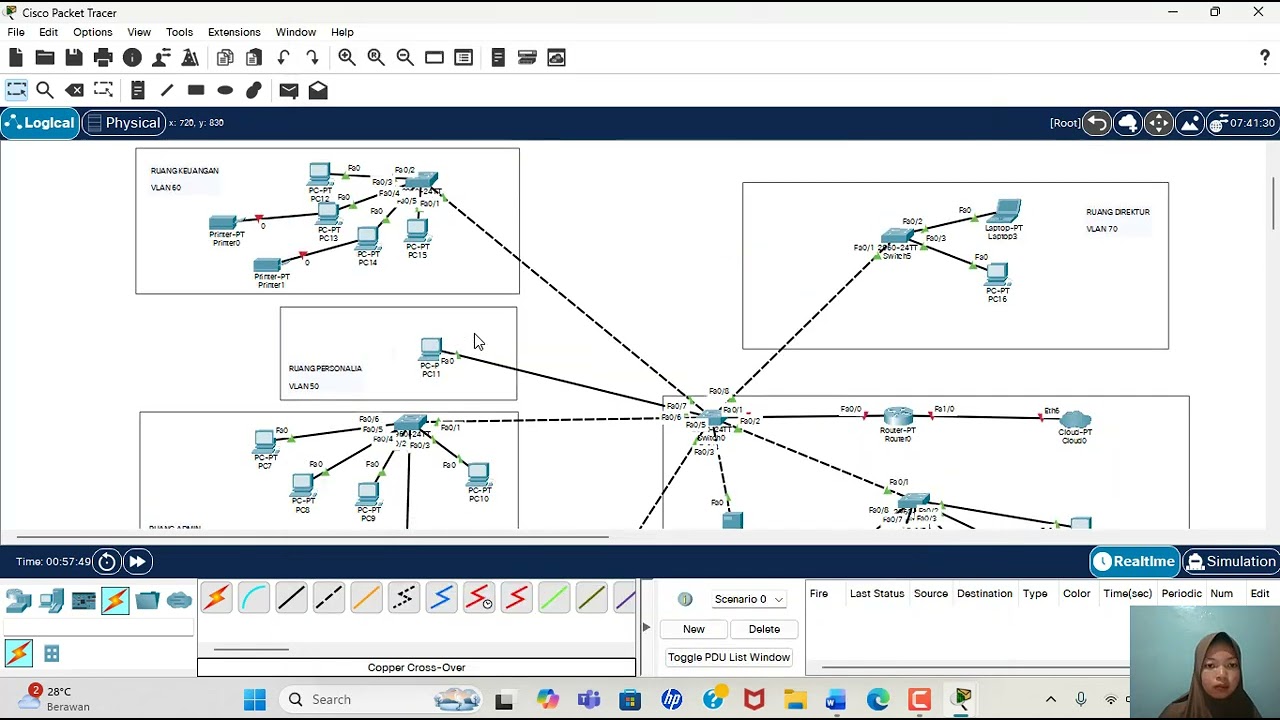Select the orange Fiber cable
Screen dimensions: 1280x720
(x=366, y=598)
